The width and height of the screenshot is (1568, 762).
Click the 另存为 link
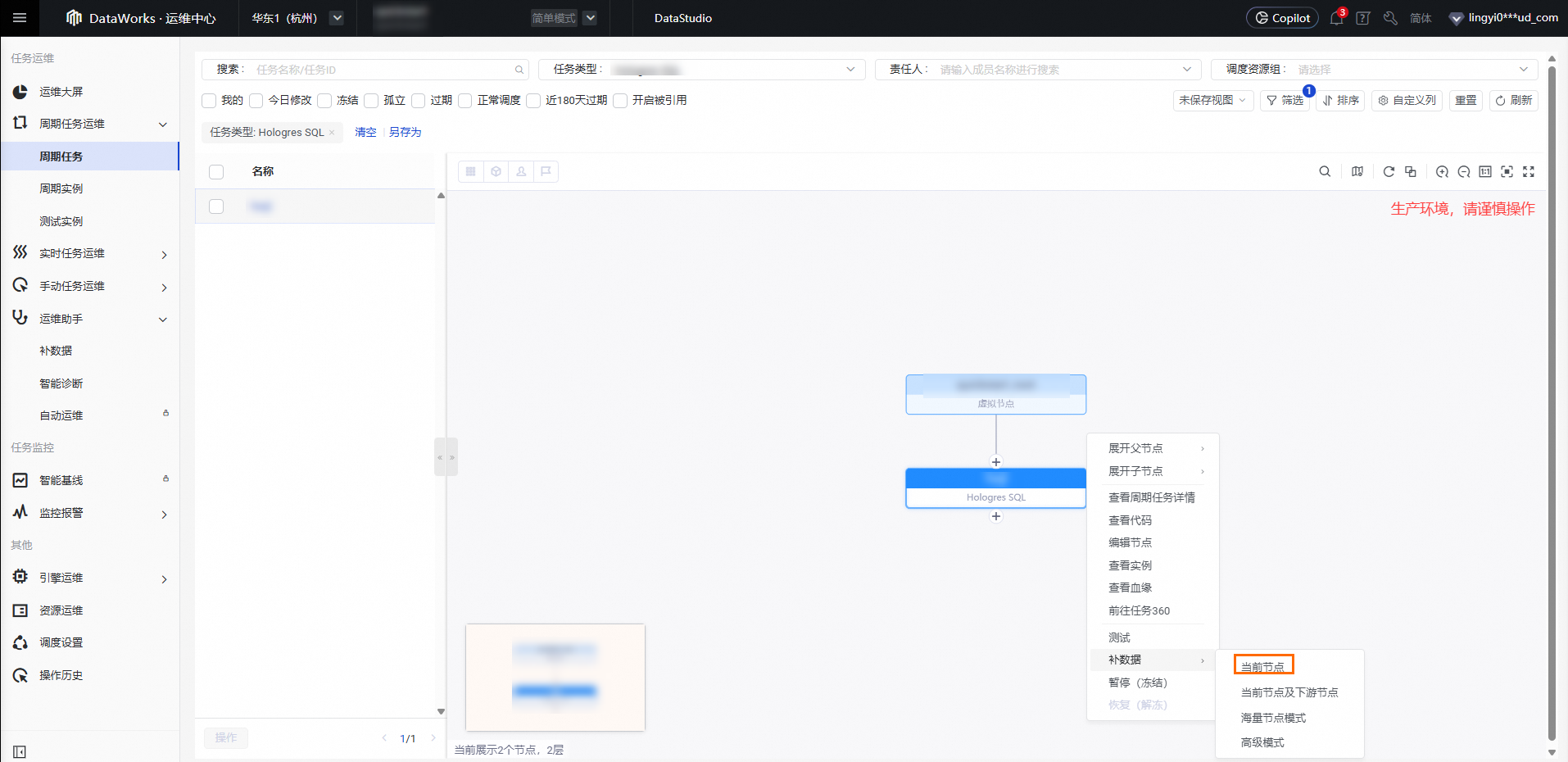[405, 132]
